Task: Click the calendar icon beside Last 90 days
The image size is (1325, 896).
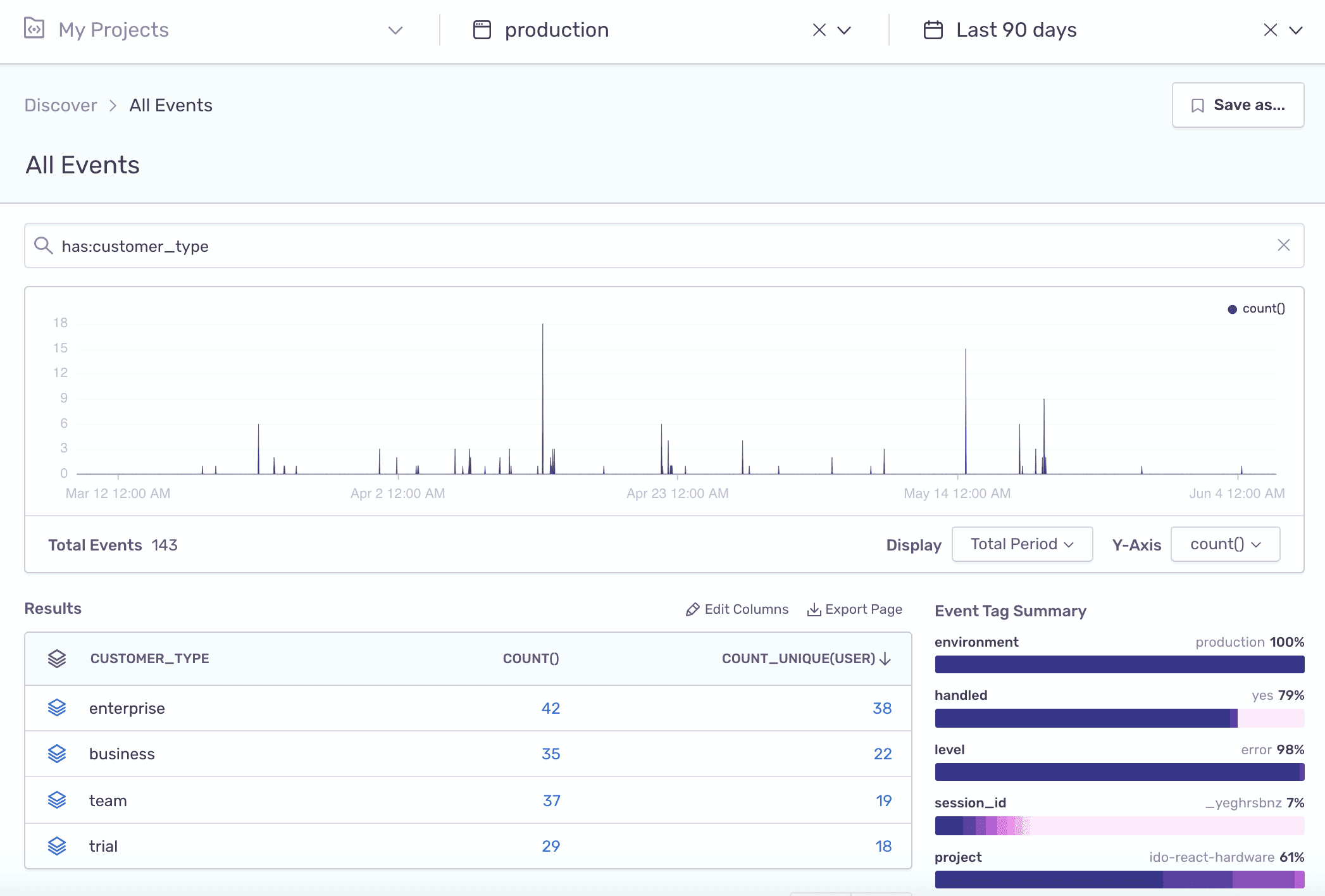Action: pos(933,28)
